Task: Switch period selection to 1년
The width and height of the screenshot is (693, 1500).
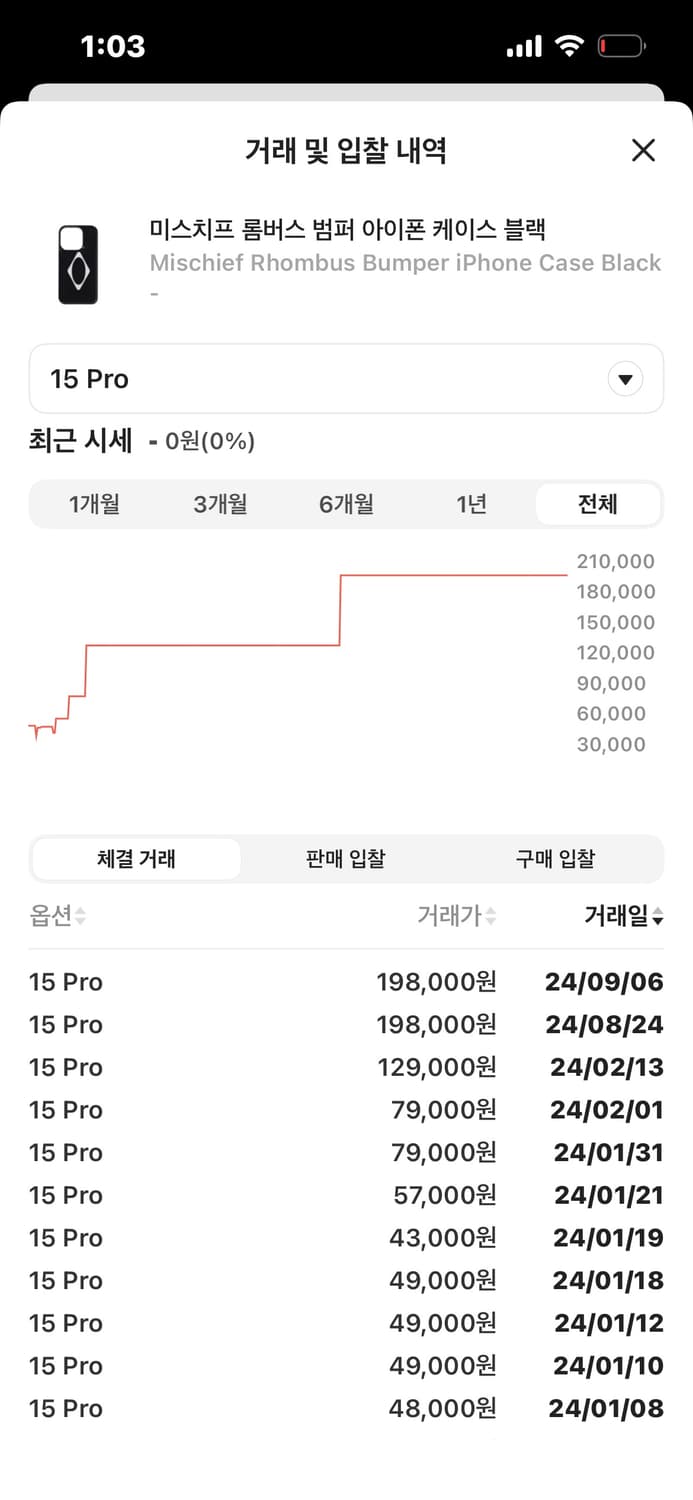Action: pos(471,504)
